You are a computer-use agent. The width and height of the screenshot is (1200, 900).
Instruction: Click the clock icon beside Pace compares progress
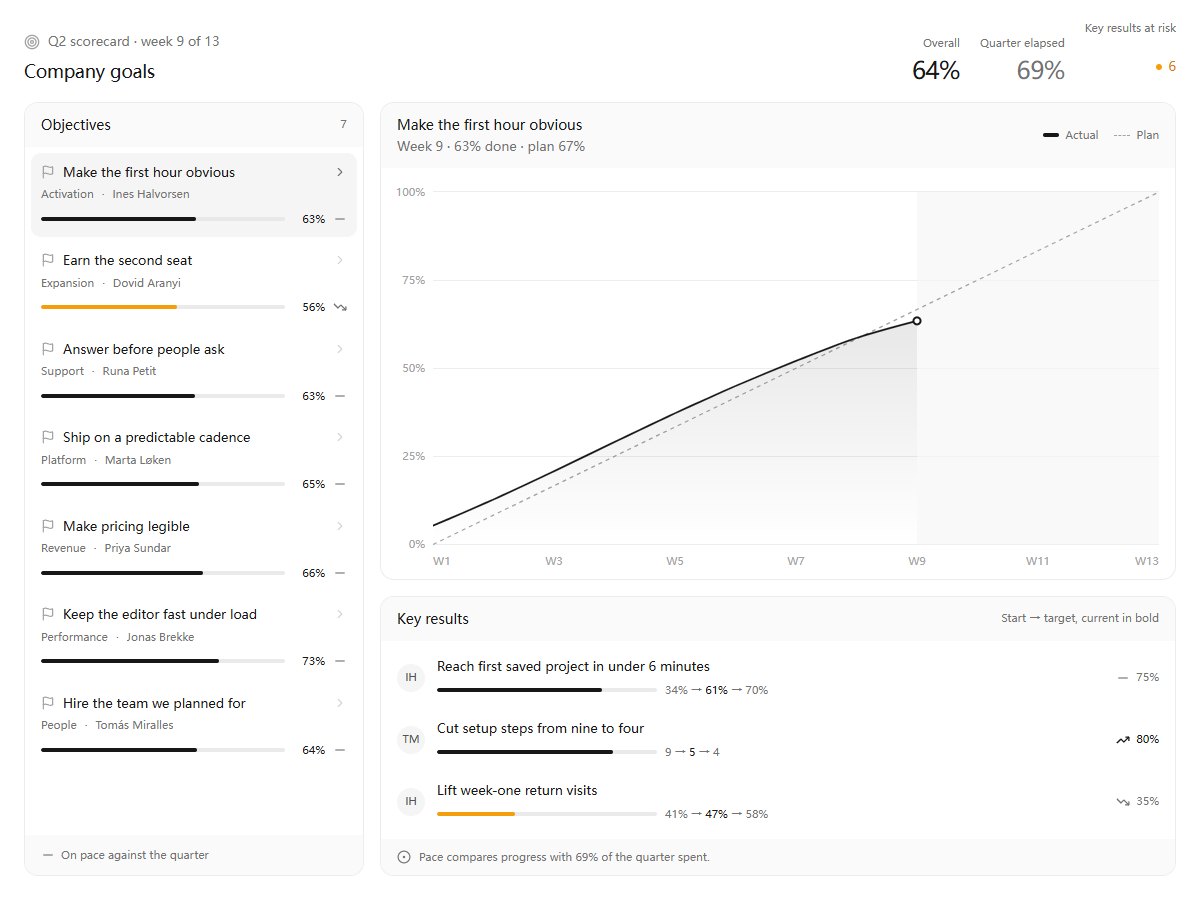click(404, 857)
